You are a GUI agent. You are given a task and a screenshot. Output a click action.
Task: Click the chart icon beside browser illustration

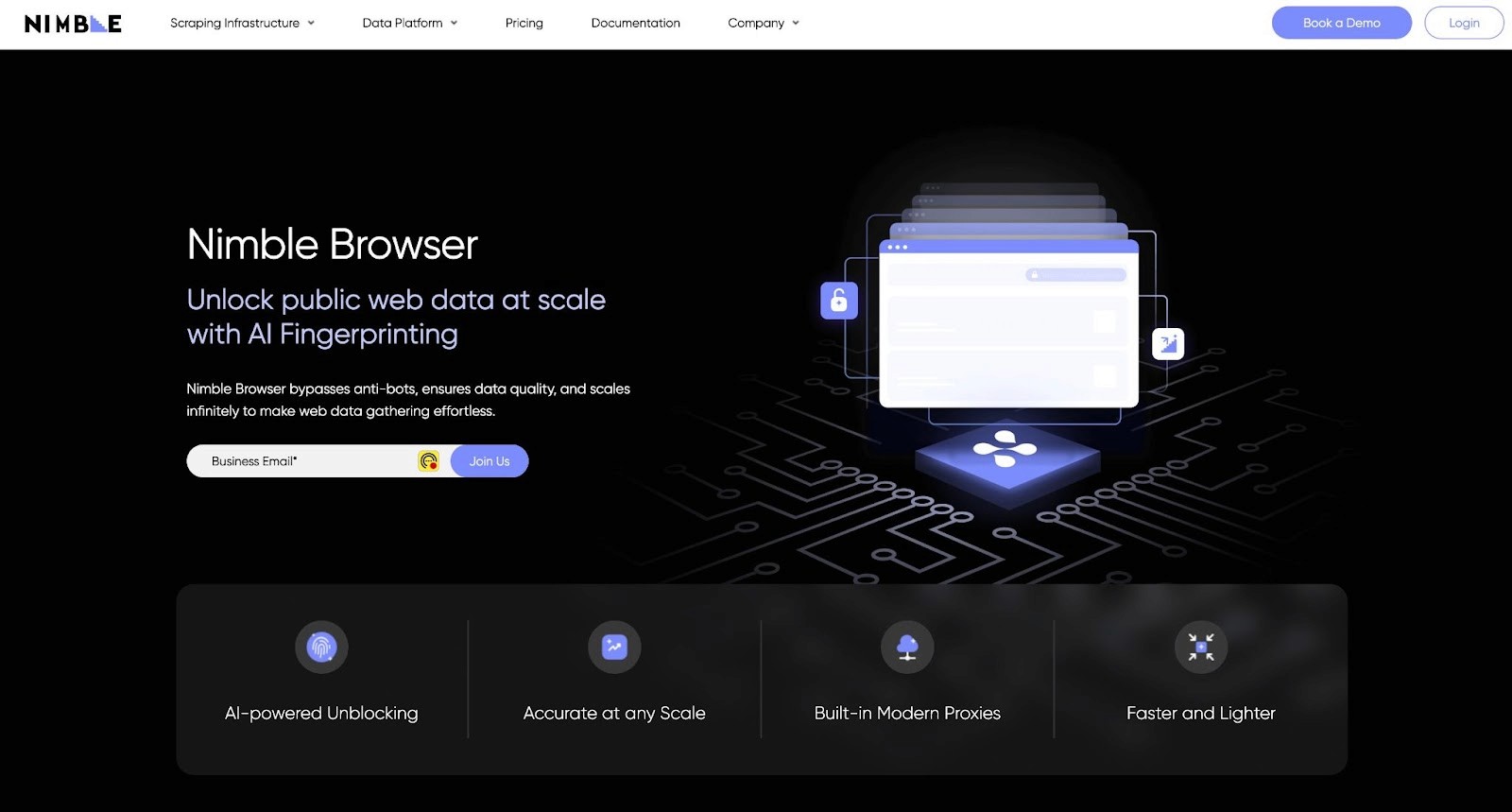[x=1168, y=343]
